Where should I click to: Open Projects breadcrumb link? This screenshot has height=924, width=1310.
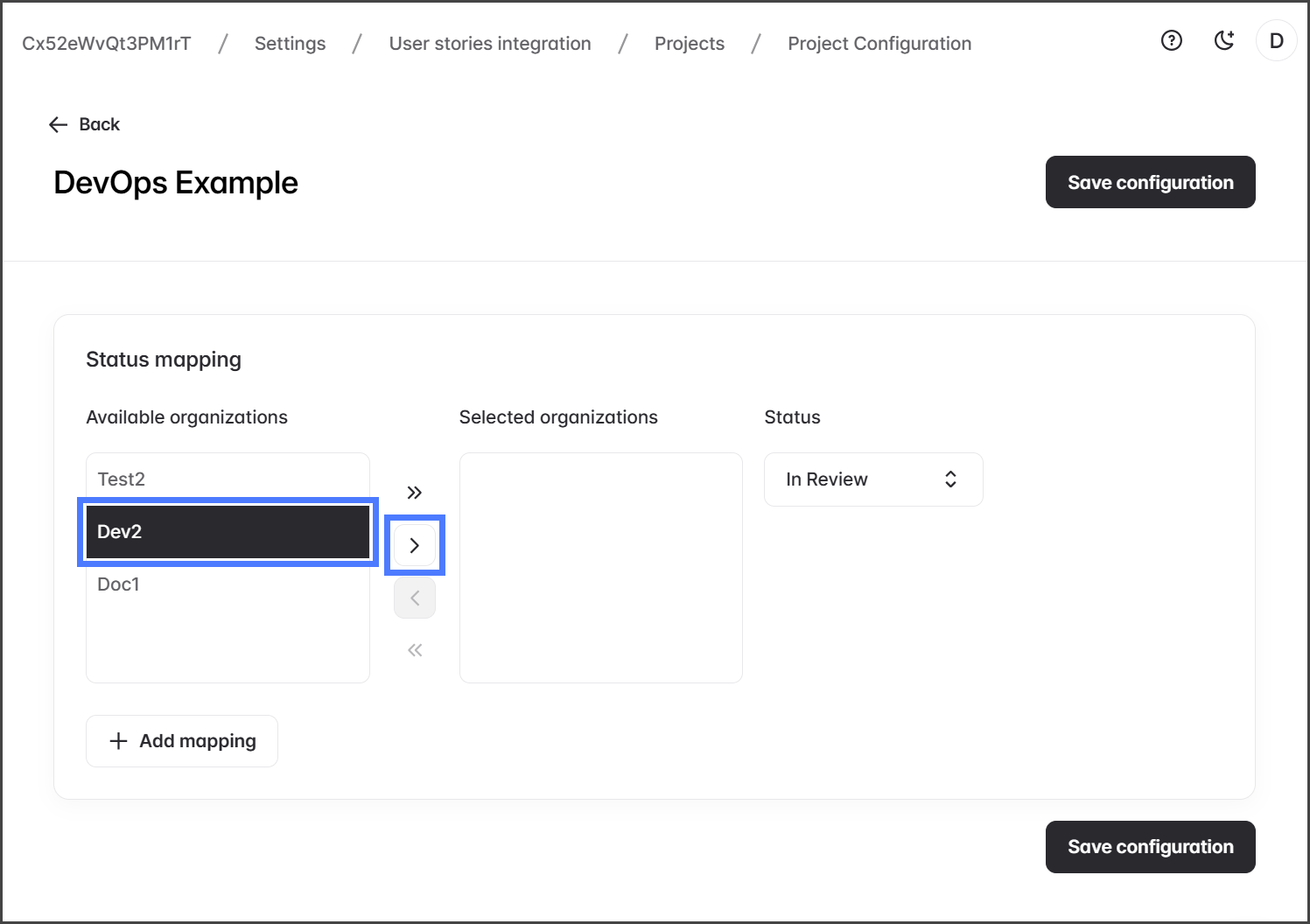(x=690, y=44)
